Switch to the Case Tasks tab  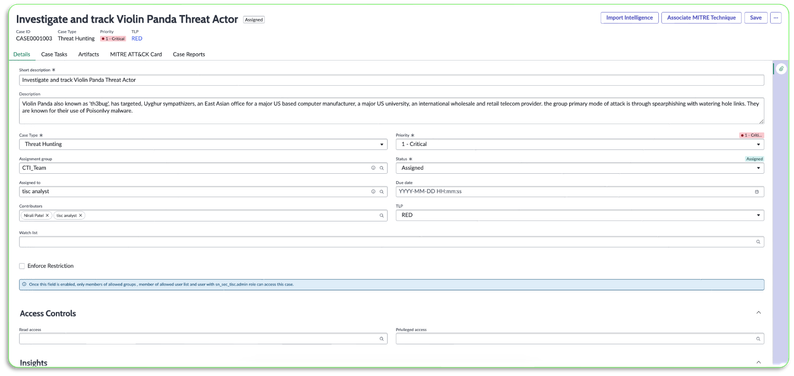[x=54, y=54]
